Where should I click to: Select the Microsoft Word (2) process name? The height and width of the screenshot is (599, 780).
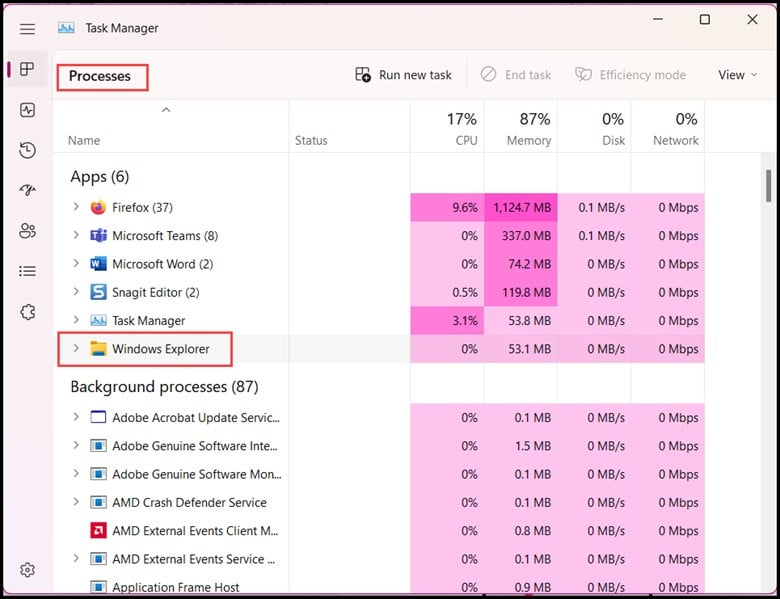click(x=163, y=264)
